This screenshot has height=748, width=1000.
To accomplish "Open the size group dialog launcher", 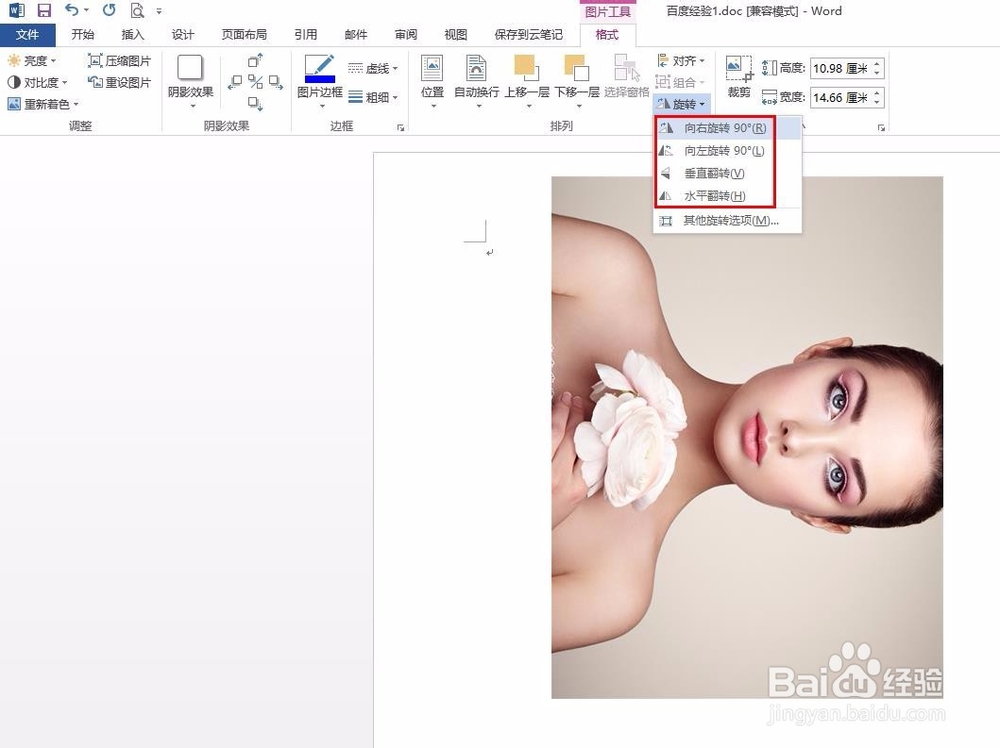I will point(881,128).
